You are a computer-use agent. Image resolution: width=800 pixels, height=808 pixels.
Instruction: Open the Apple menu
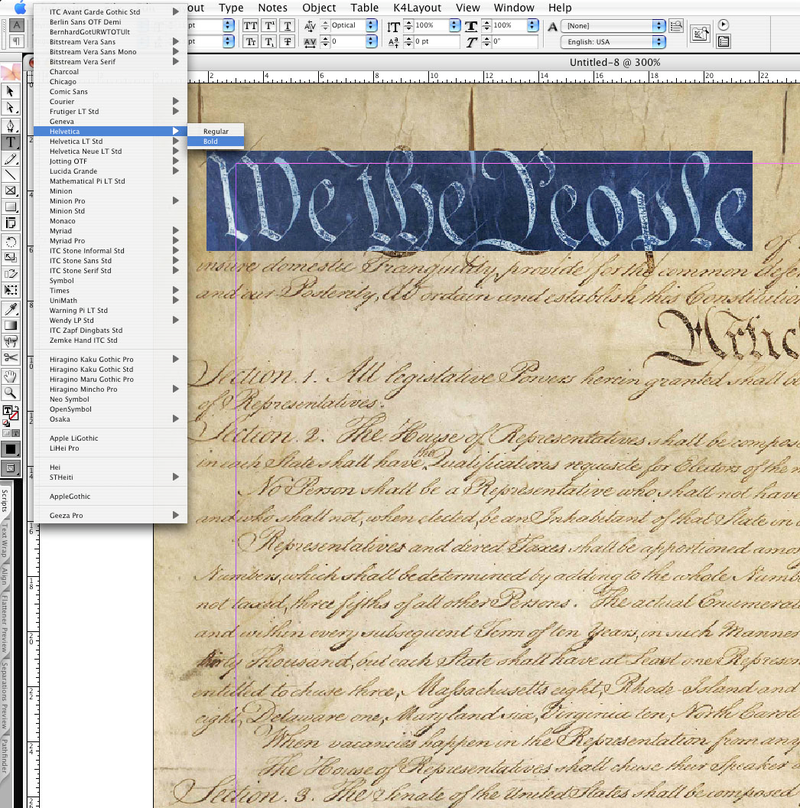(x=20, y=8)
